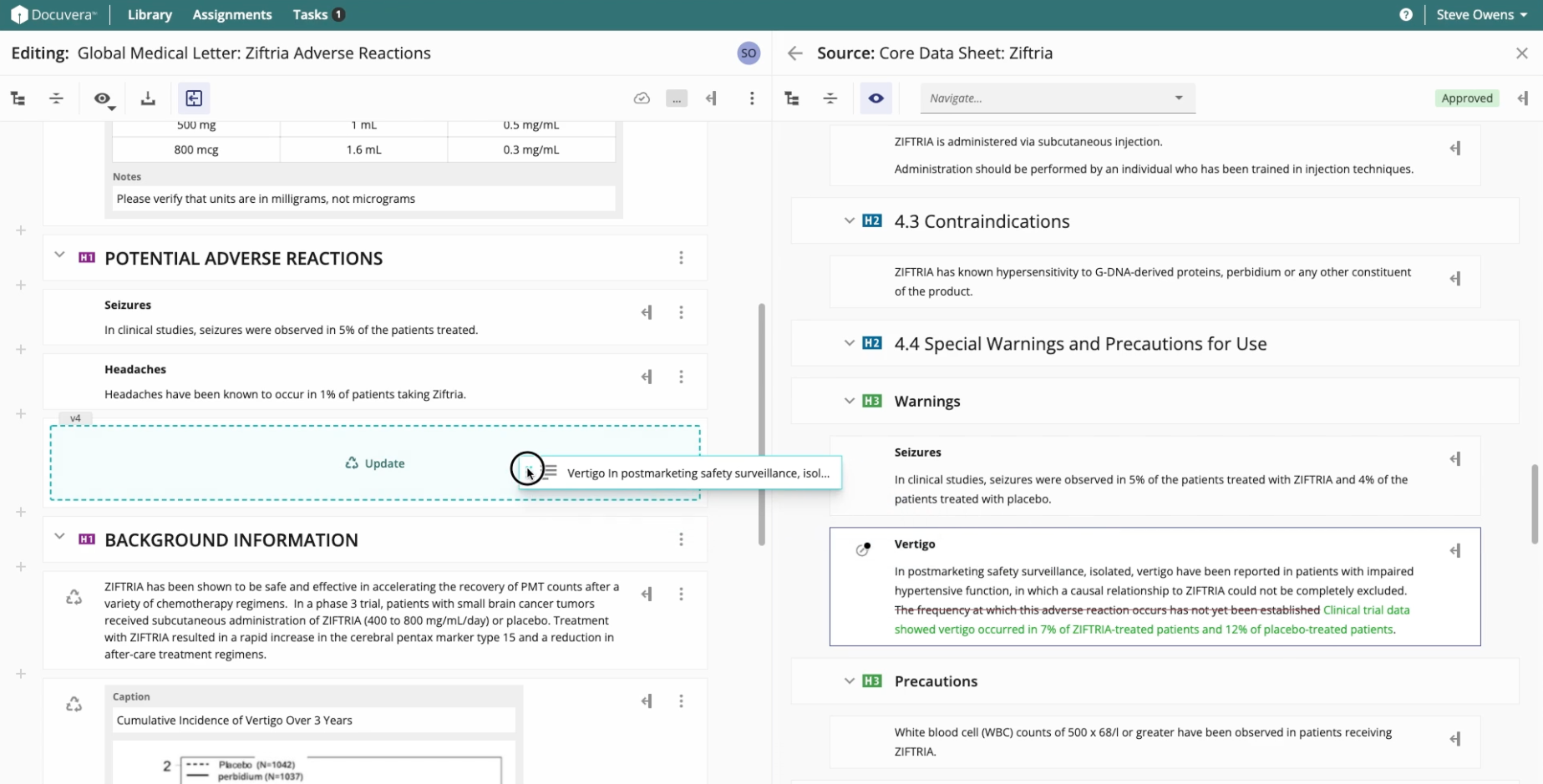This screenshot has width=1543, height=784.
Task: Toggle the source side-panel icon in editor toolbar
Action: tap(194, 99)
